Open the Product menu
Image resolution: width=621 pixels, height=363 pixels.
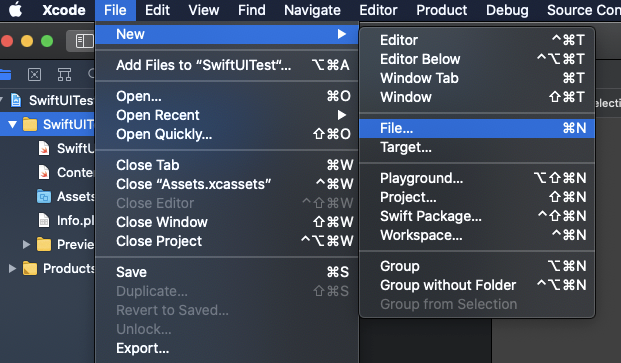441,10
